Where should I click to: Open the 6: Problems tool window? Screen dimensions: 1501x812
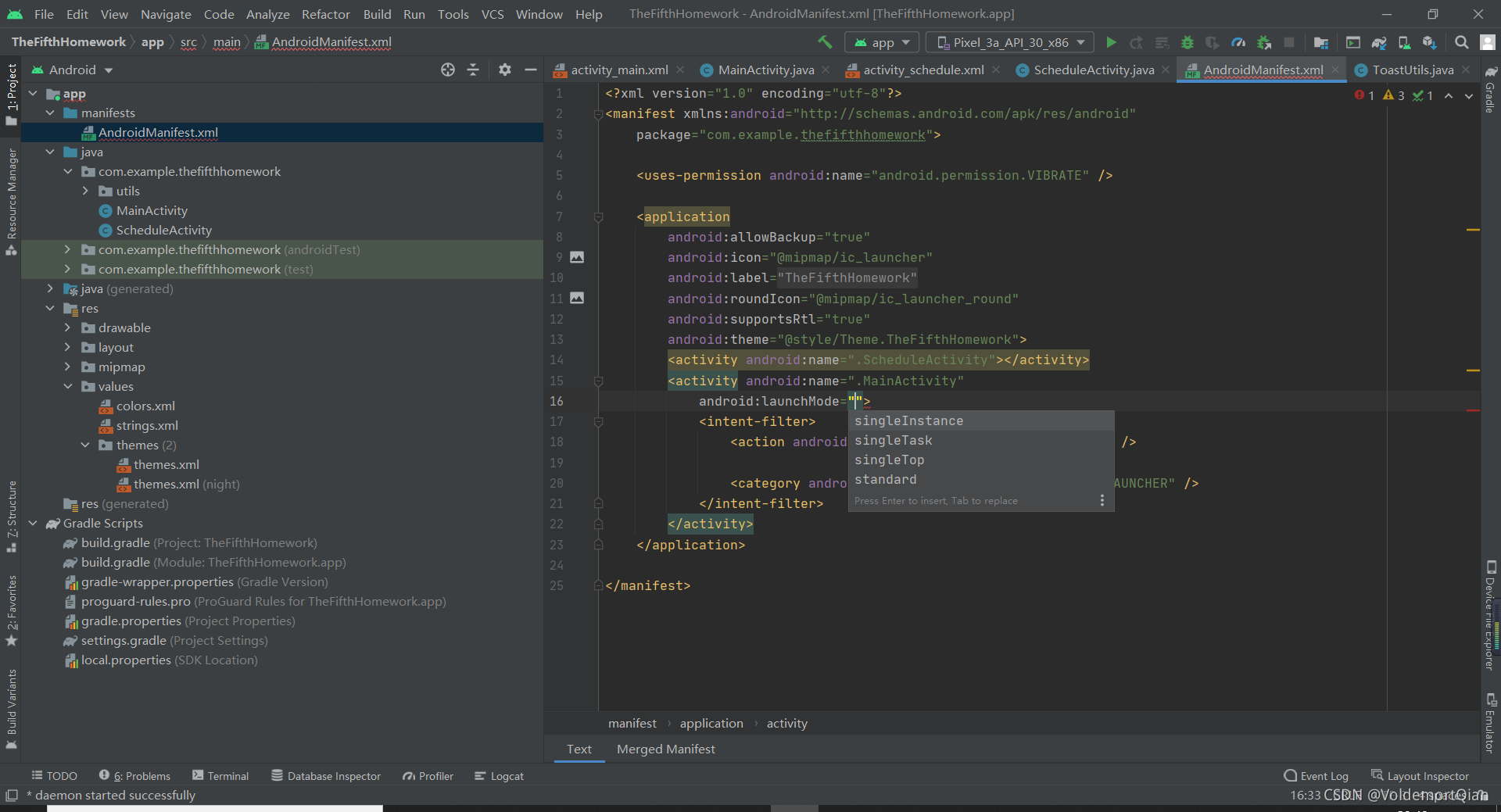click(x=134, y=776)
